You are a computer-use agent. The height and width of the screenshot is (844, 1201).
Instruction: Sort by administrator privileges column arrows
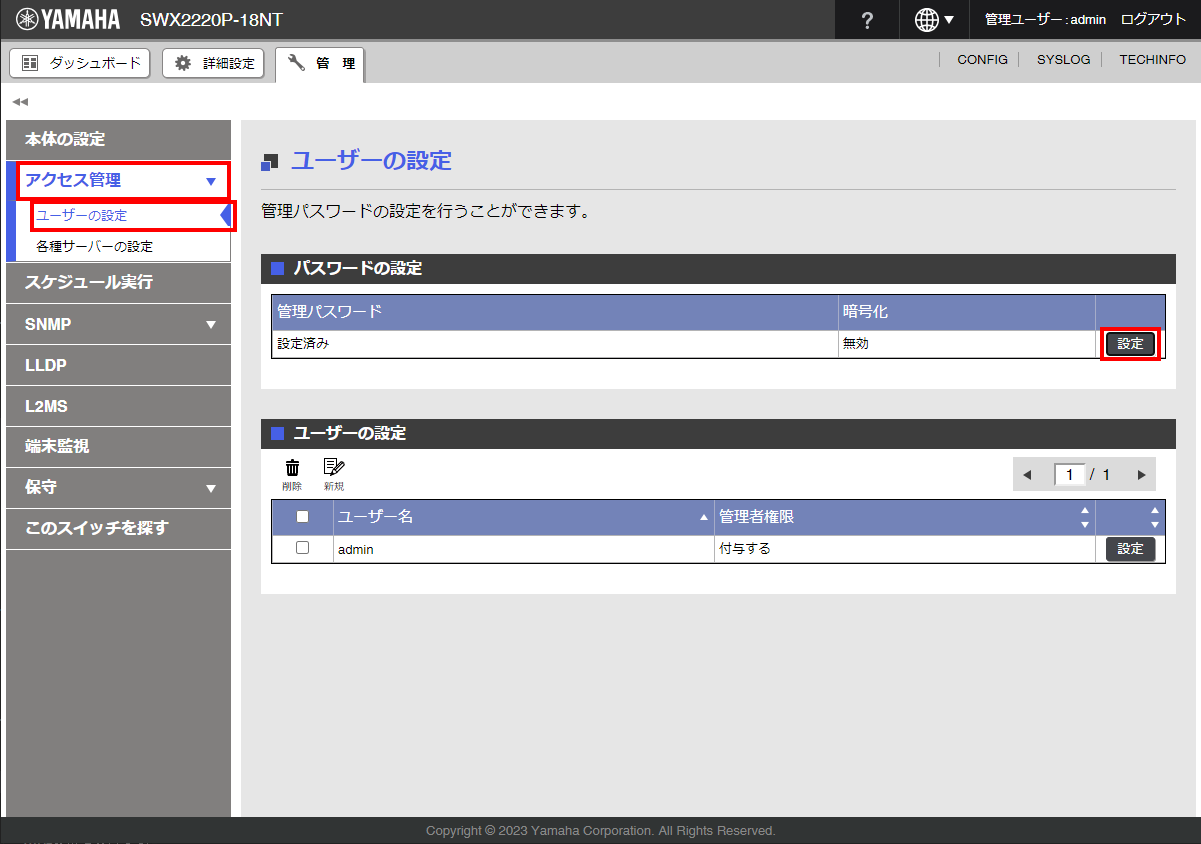(x=1085, y=518)
